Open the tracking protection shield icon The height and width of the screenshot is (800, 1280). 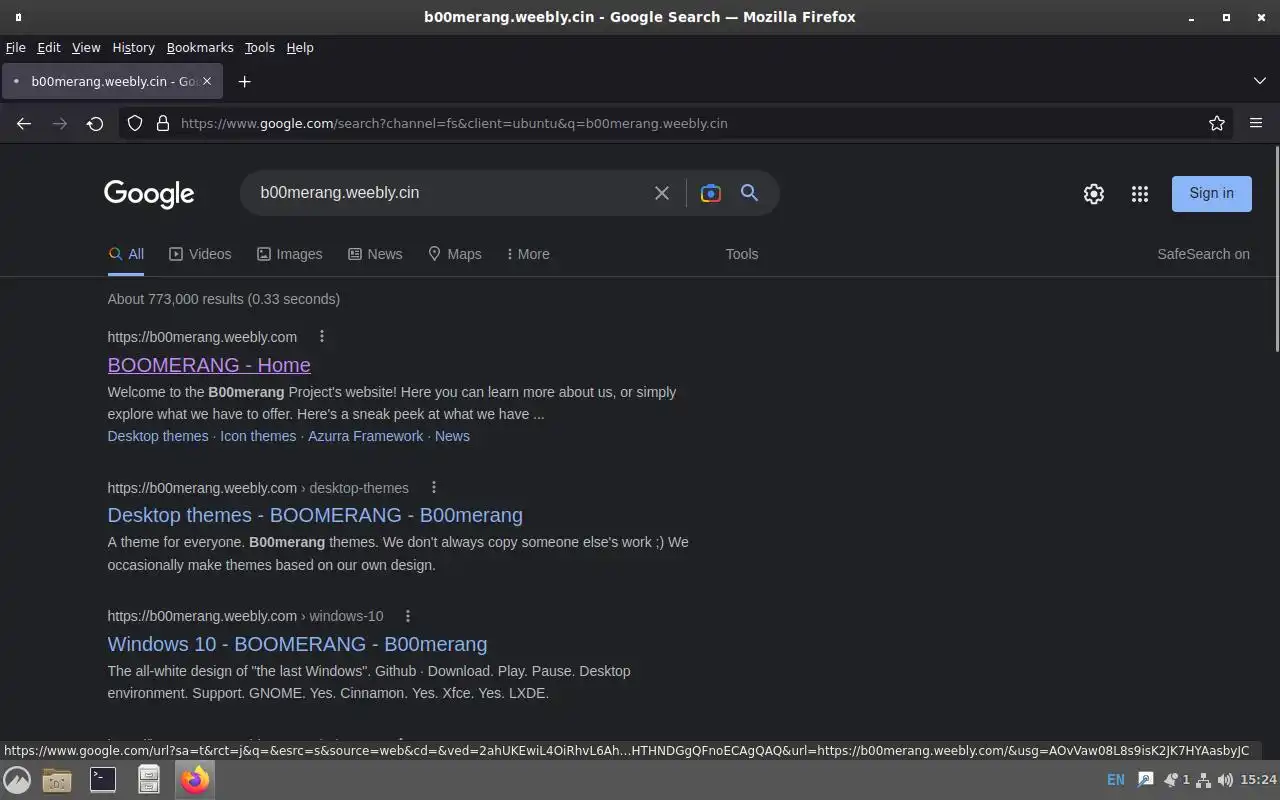click(135, 123)
